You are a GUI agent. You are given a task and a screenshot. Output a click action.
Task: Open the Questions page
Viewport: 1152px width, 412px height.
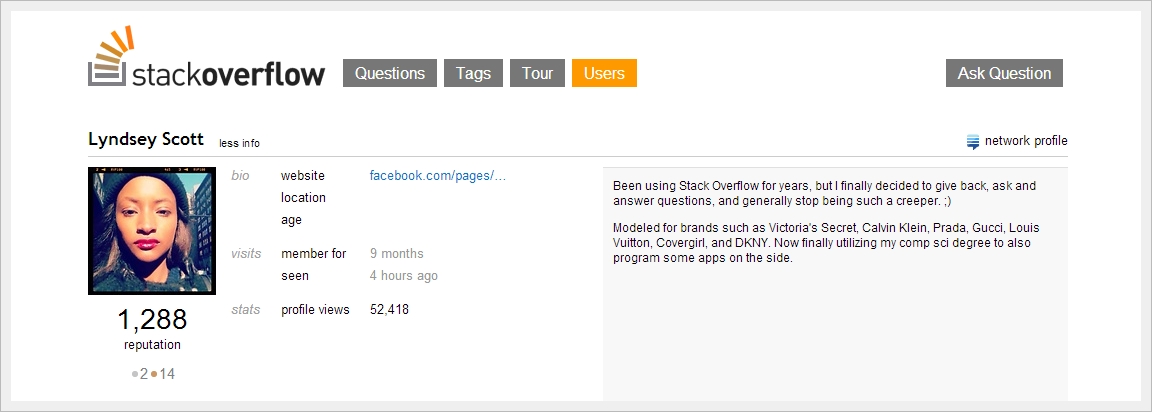click(x=390, y=73)
